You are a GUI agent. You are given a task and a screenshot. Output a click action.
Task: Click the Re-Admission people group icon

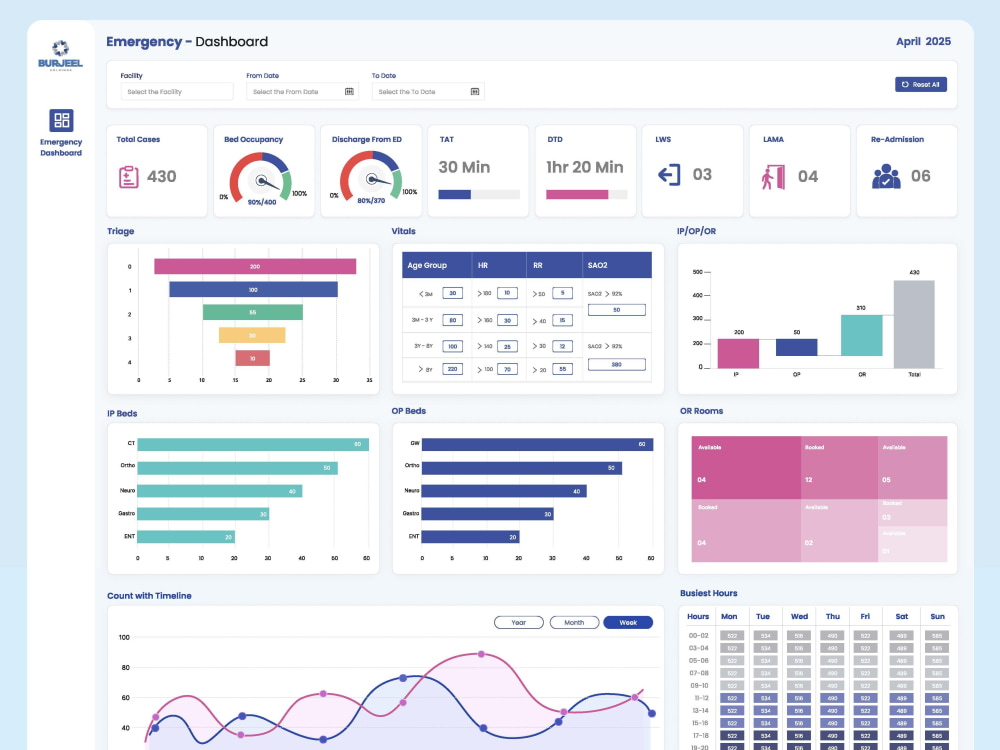point(886,177)
